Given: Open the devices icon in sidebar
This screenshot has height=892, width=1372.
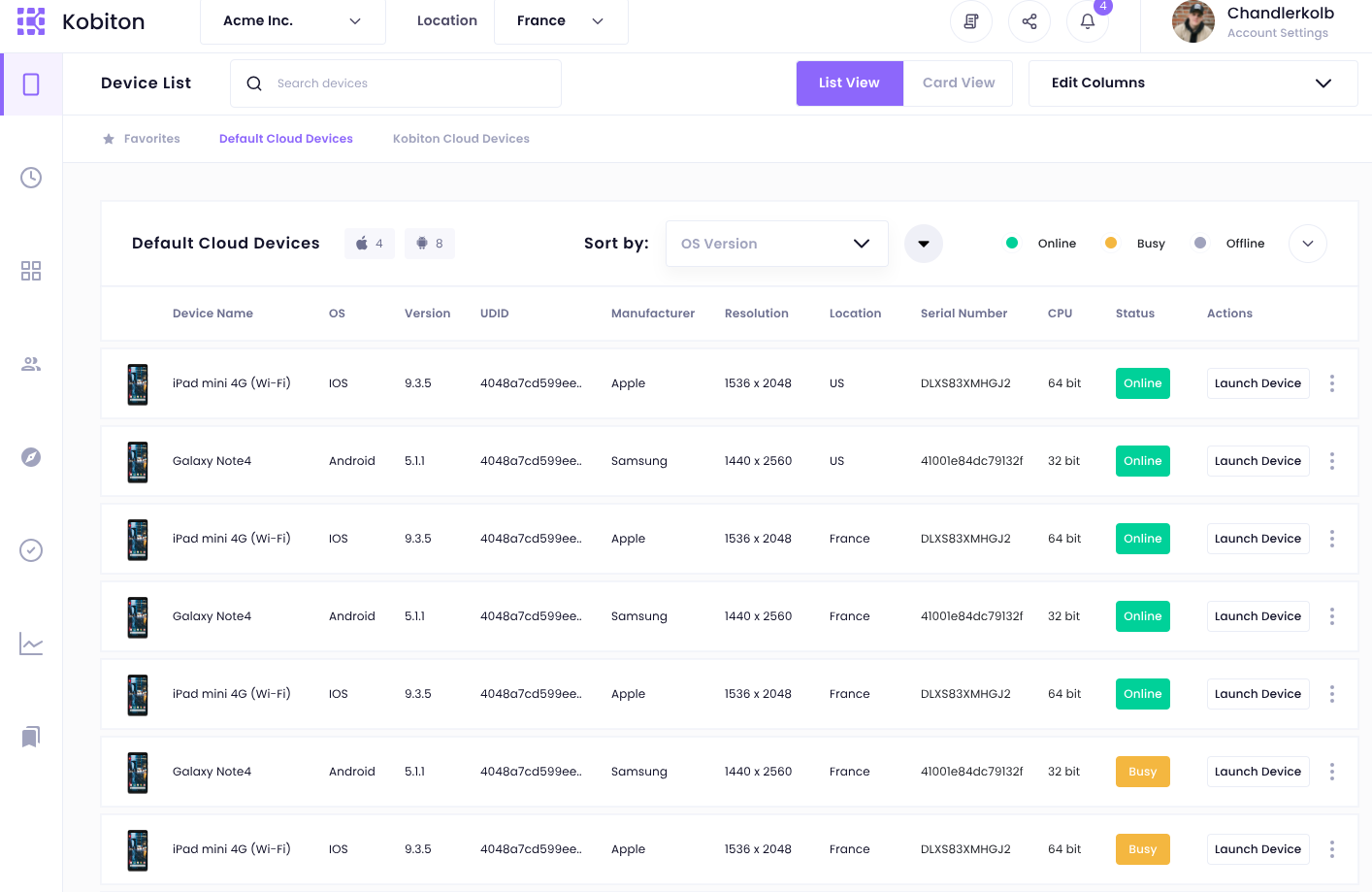Looking at the screenshot, I should pos(31,84).
